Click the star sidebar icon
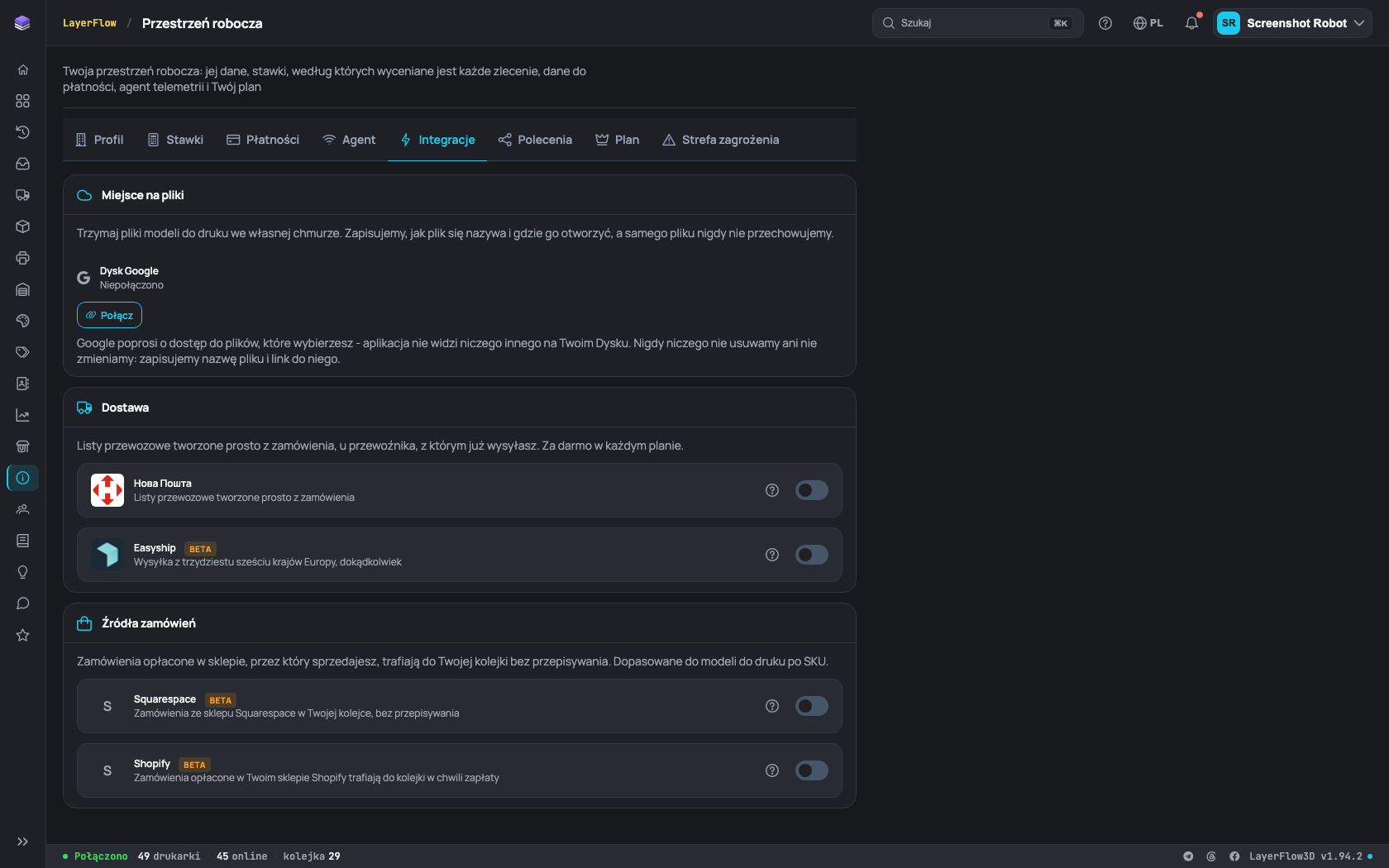Screen dimensions: 1389x868 (22, 635)
